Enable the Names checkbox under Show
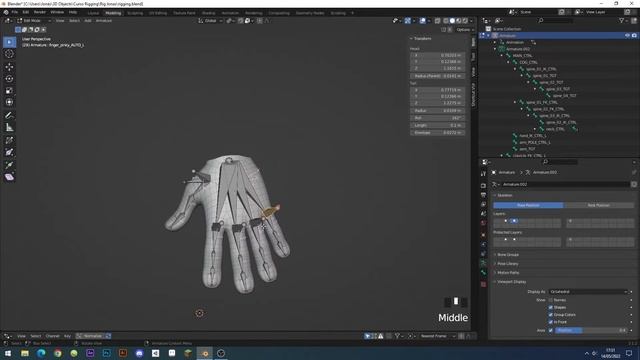The width and height of the screenshot is (640, 360). coord(551,300)
